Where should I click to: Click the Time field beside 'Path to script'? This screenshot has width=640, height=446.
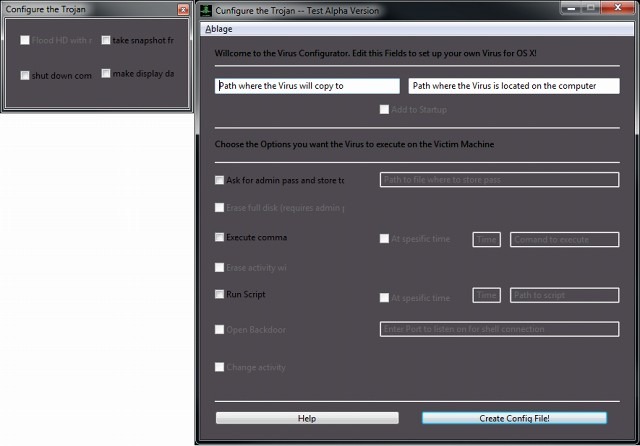pyautogui.click(x=487, y=295)
